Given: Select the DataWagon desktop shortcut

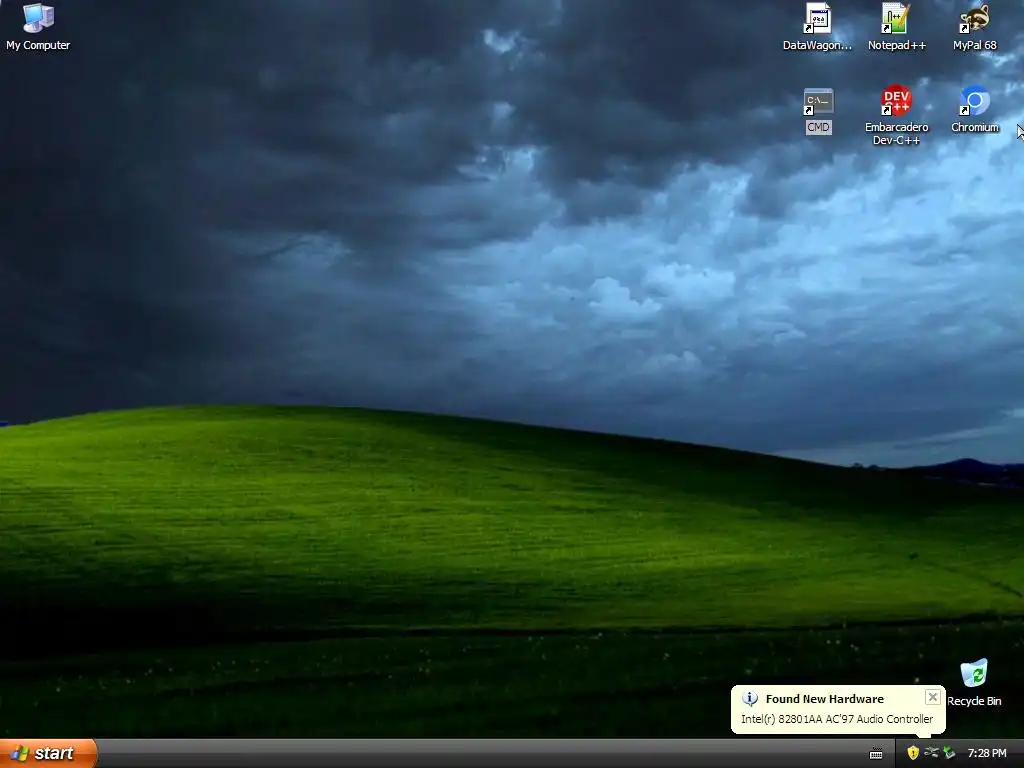Looking at the screenshot, I should click(x=817, y=27).
